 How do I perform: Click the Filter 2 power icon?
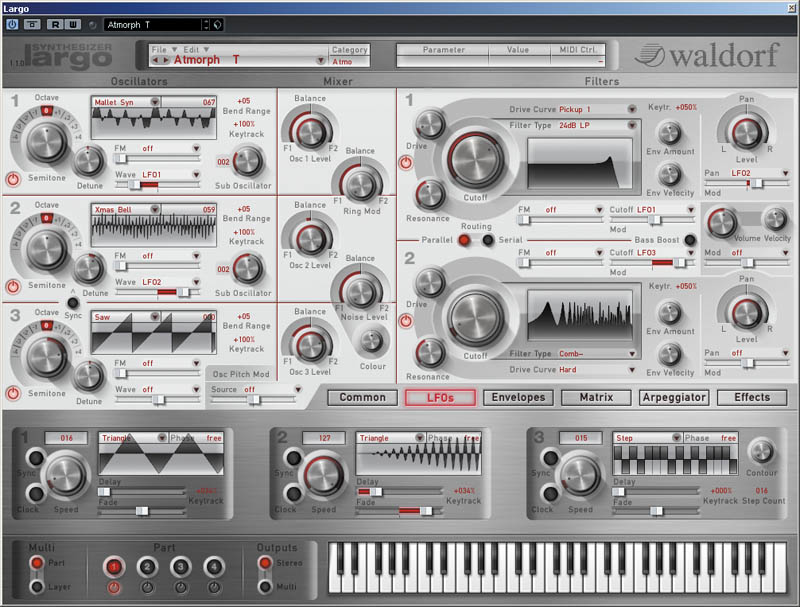tap(407, 321)
